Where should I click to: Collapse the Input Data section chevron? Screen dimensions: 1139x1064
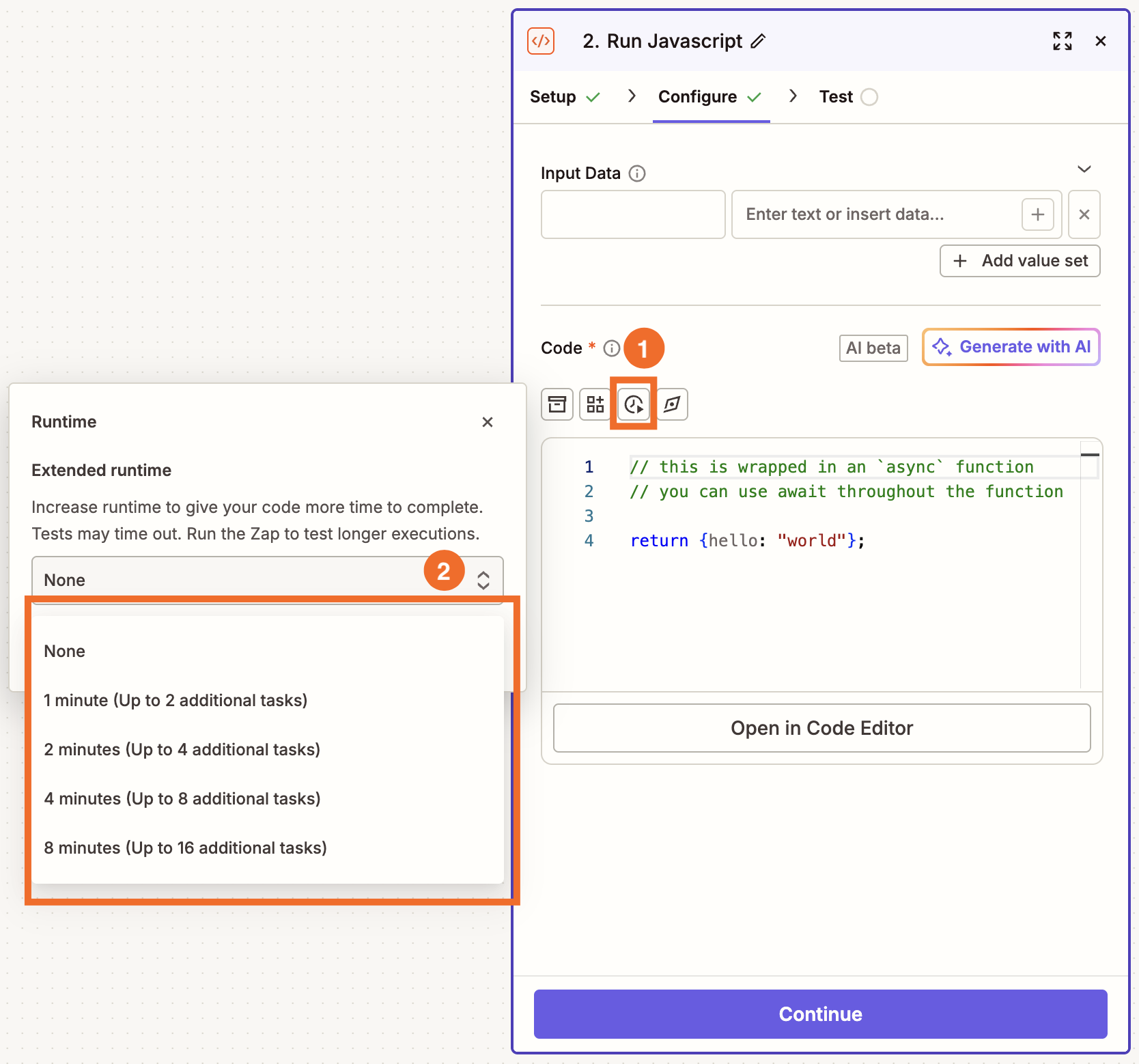click(x=1084, y=169)
